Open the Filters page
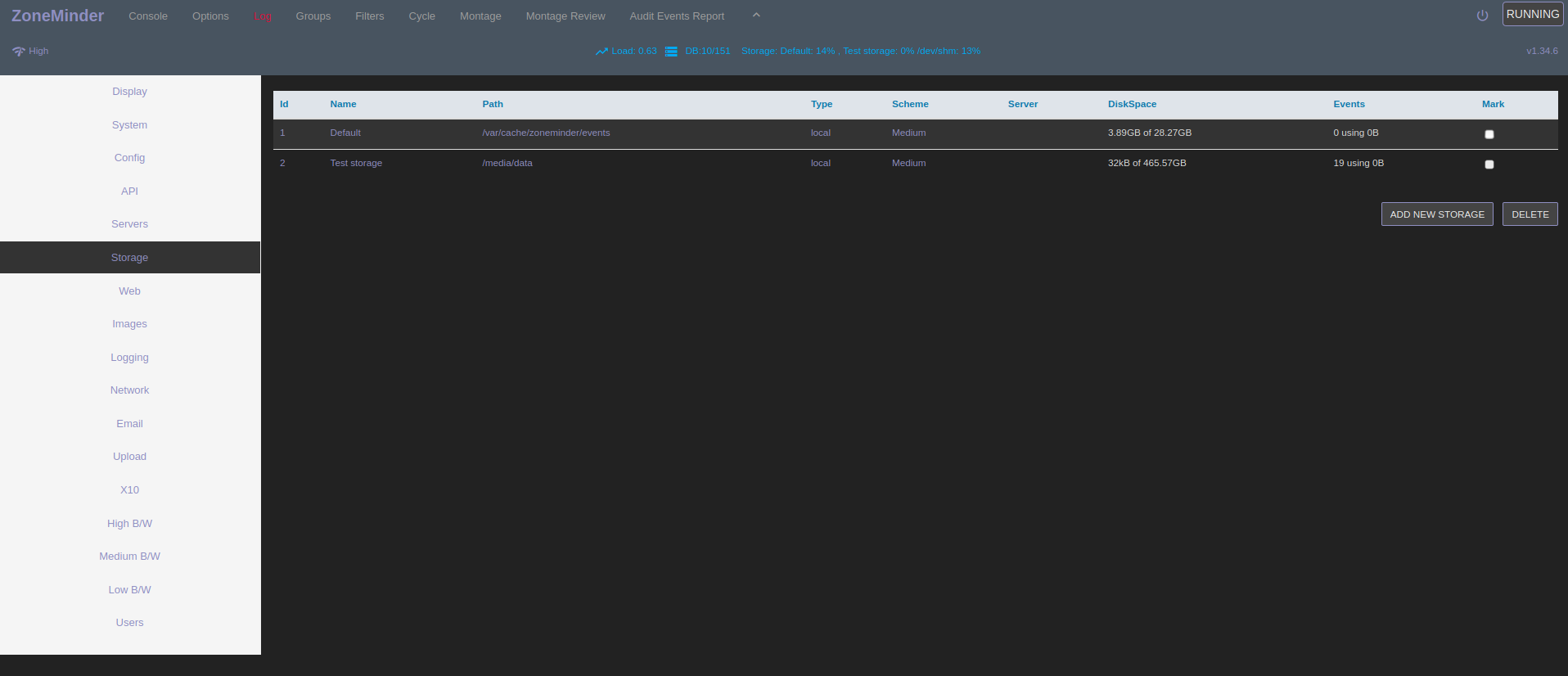 point(370,16)
